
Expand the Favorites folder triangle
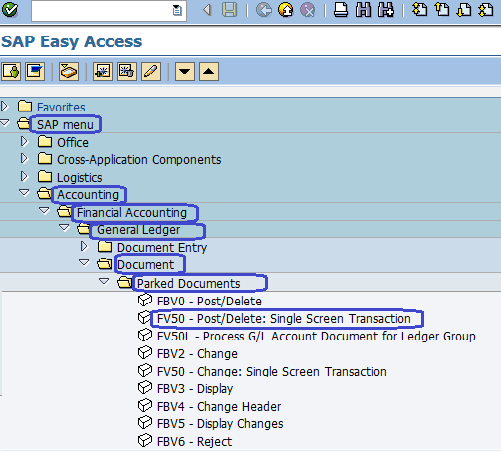coord(5,106)
